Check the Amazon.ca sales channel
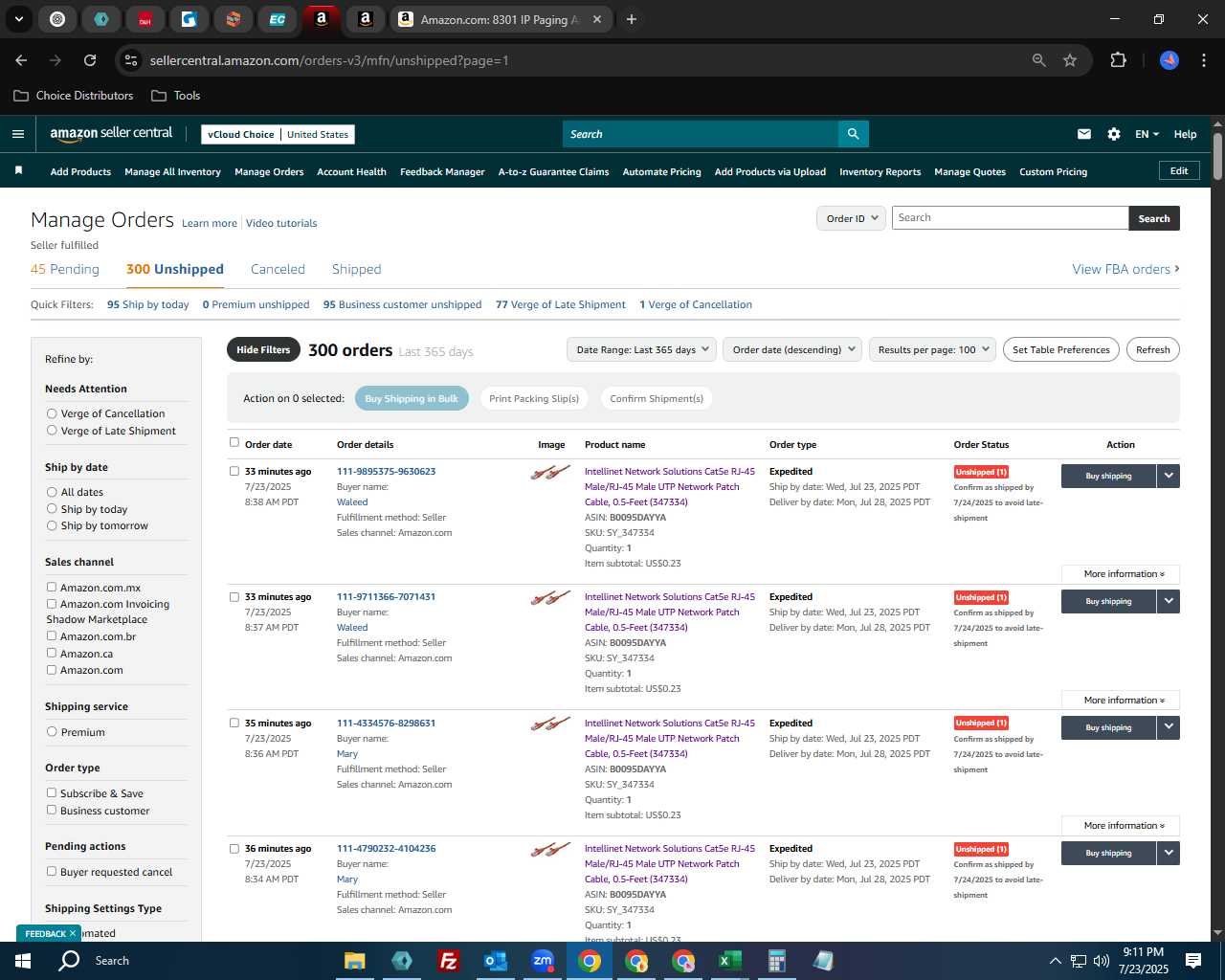 pos(52,653)
